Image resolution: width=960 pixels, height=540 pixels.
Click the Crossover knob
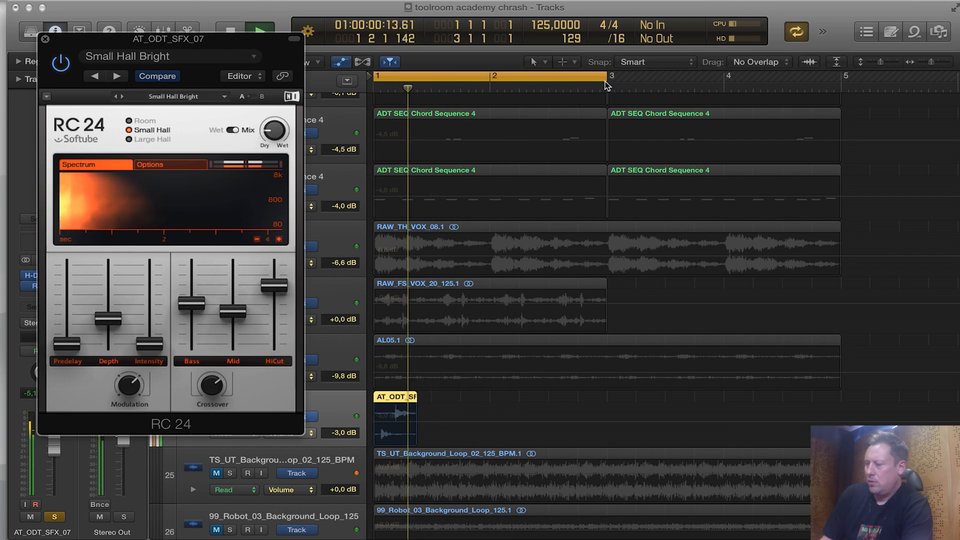point(212,384)
